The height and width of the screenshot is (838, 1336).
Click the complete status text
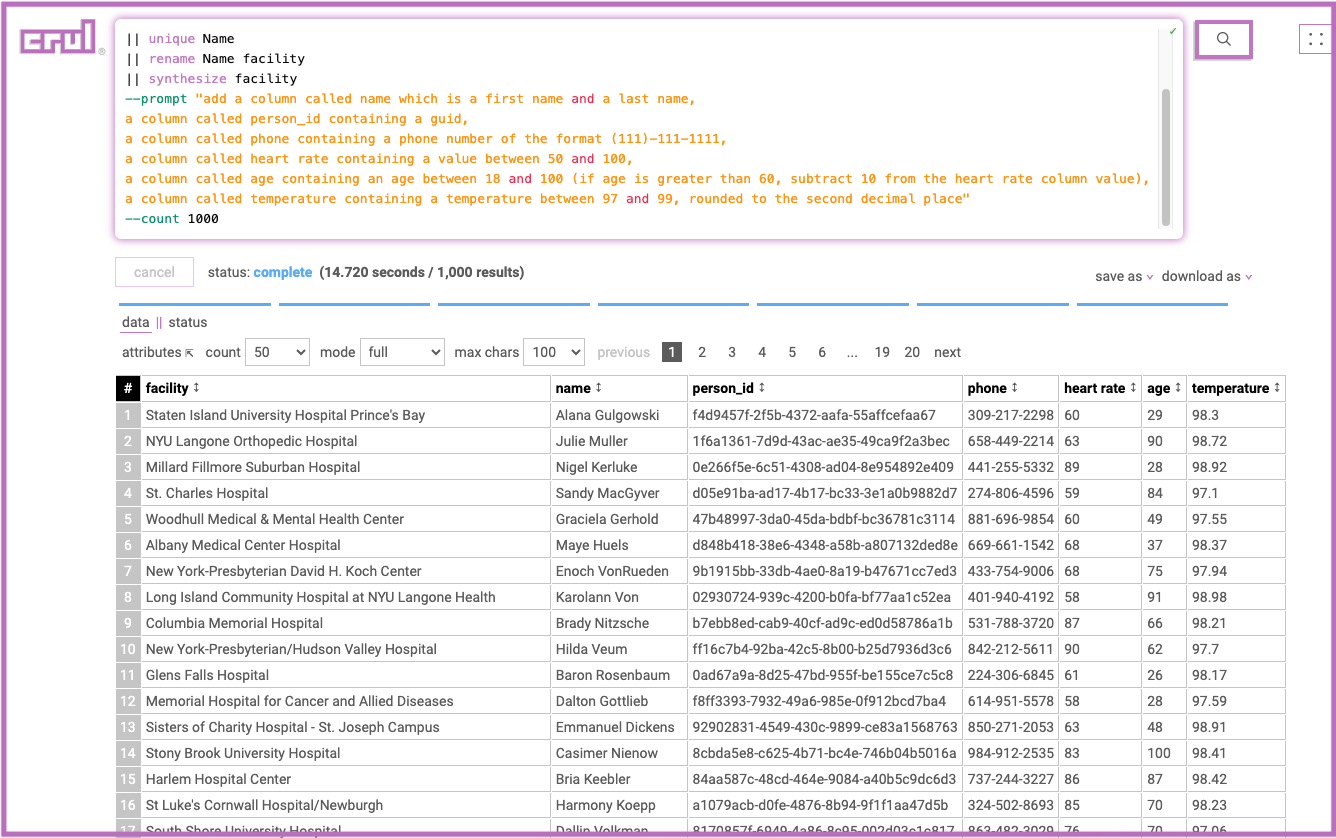tap(283, 272)
